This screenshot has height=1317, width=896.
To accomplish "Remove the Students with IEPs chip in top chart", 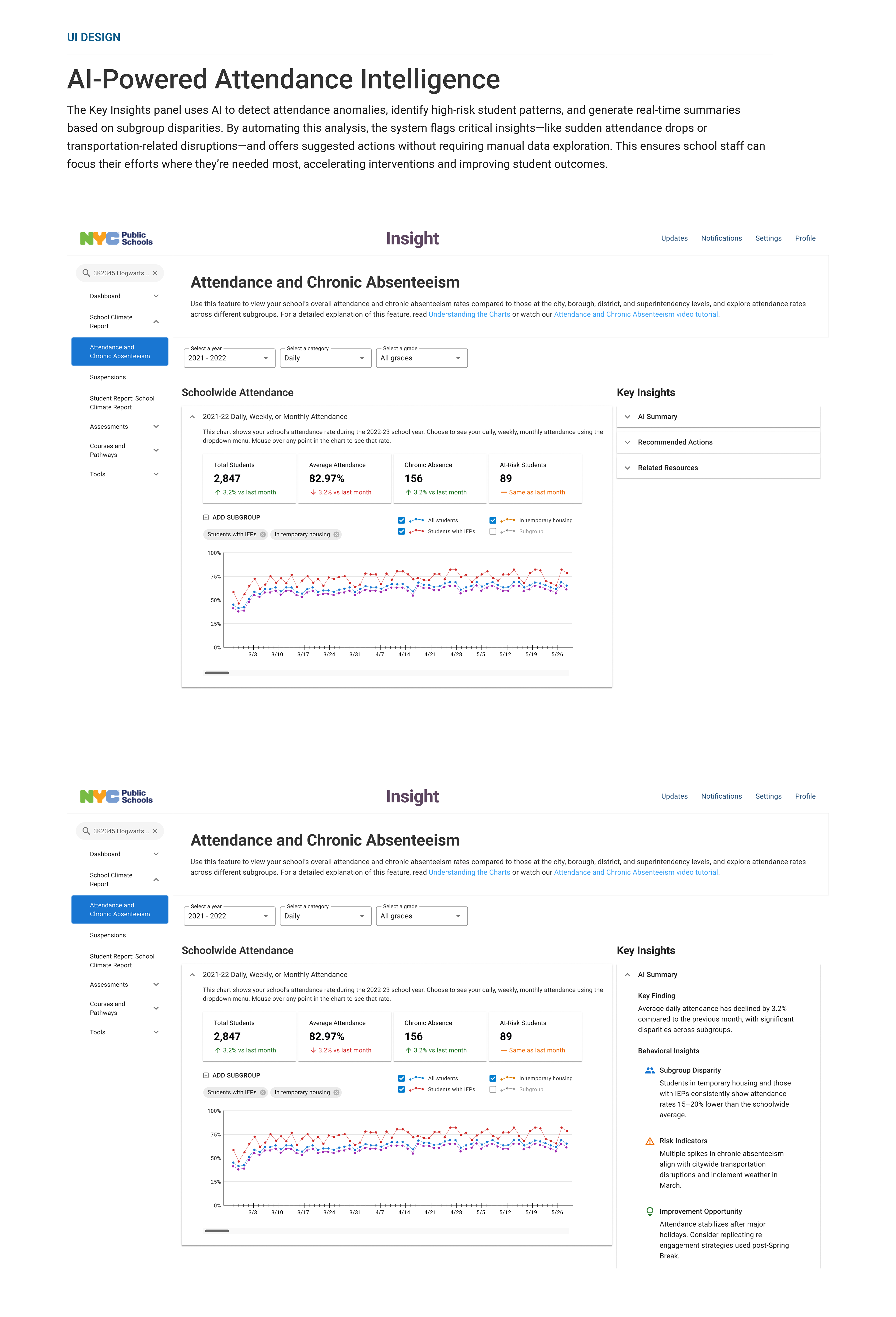I will [263, 534].
